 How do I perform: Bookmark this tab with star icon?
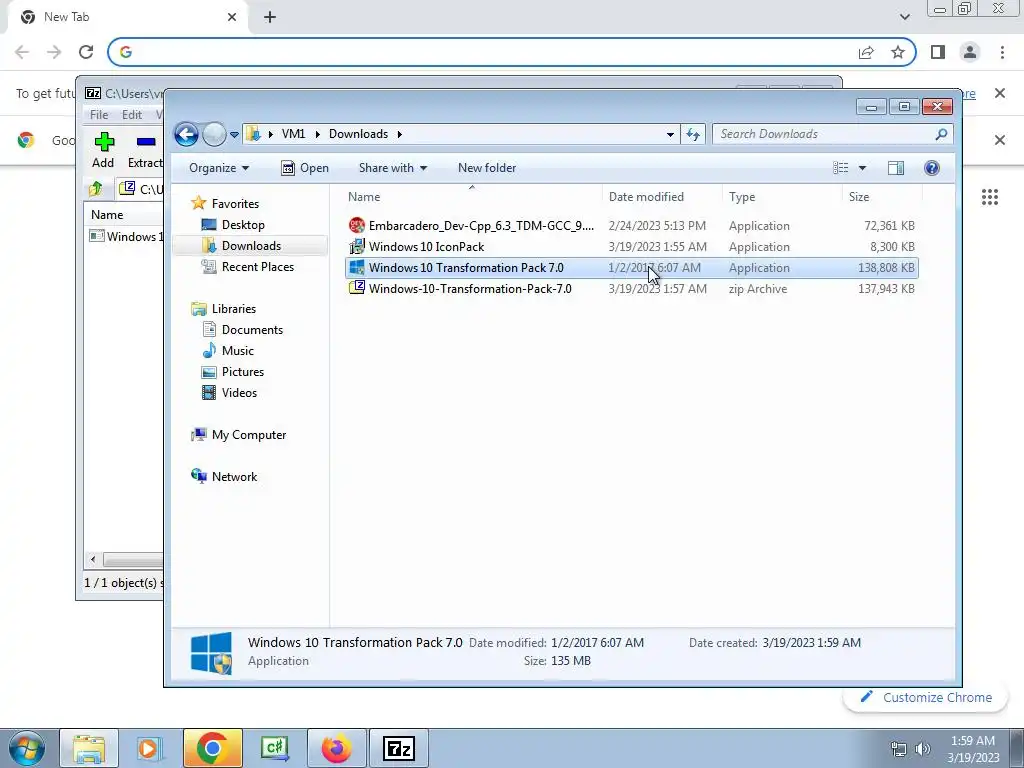pos(898,52)
